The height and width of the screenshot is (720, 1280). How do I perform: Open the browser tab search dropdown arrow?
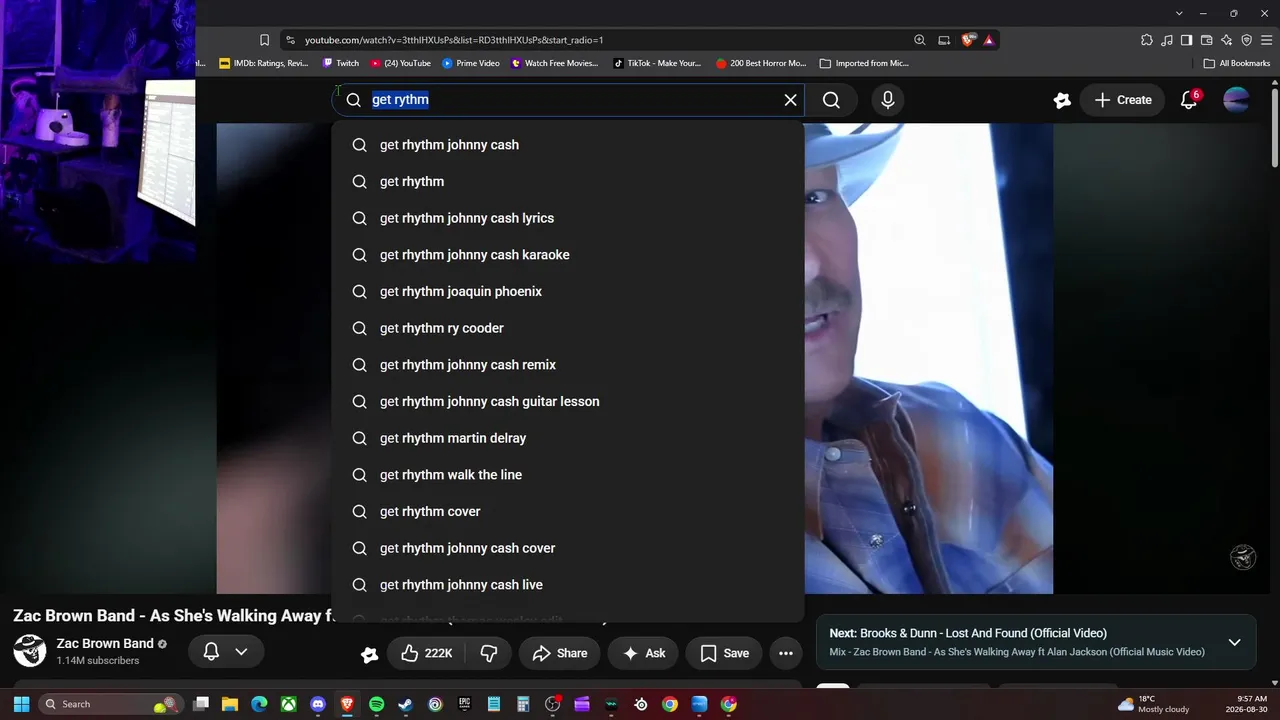pyautogui.click(x=1179, y=13)
